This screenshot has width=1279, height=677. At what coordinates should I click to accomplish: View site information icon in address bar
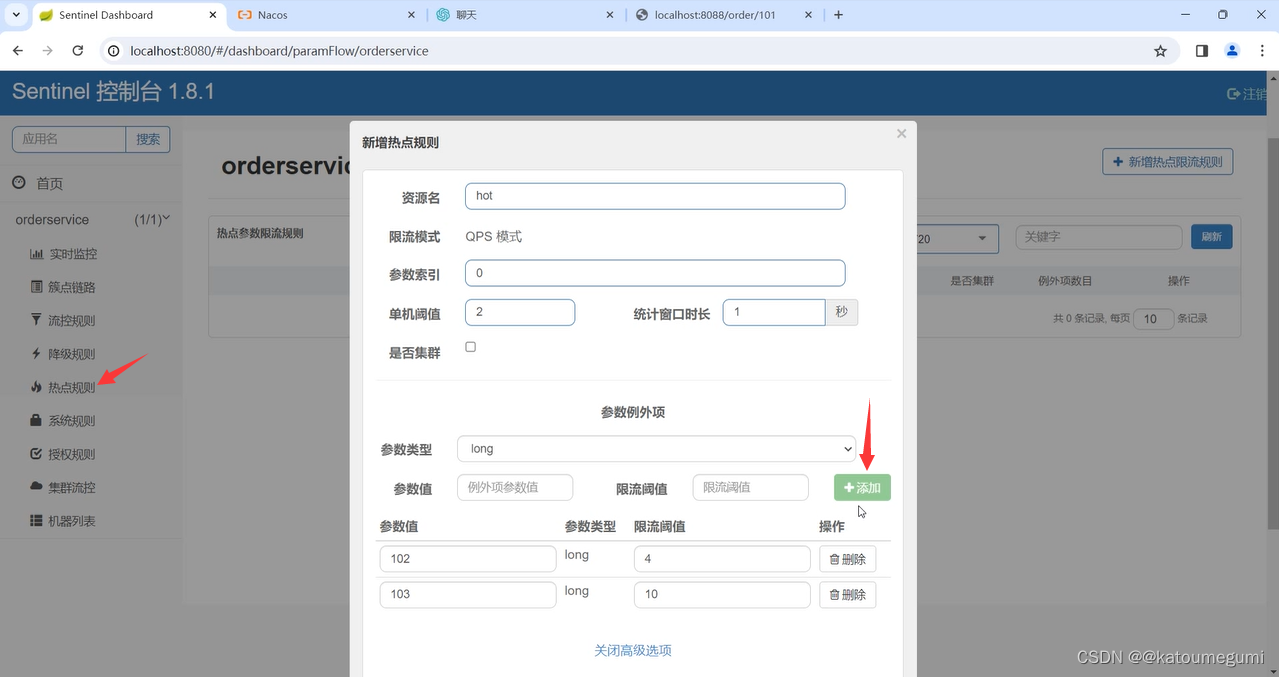pyautogui.click(x=114, y=51)
